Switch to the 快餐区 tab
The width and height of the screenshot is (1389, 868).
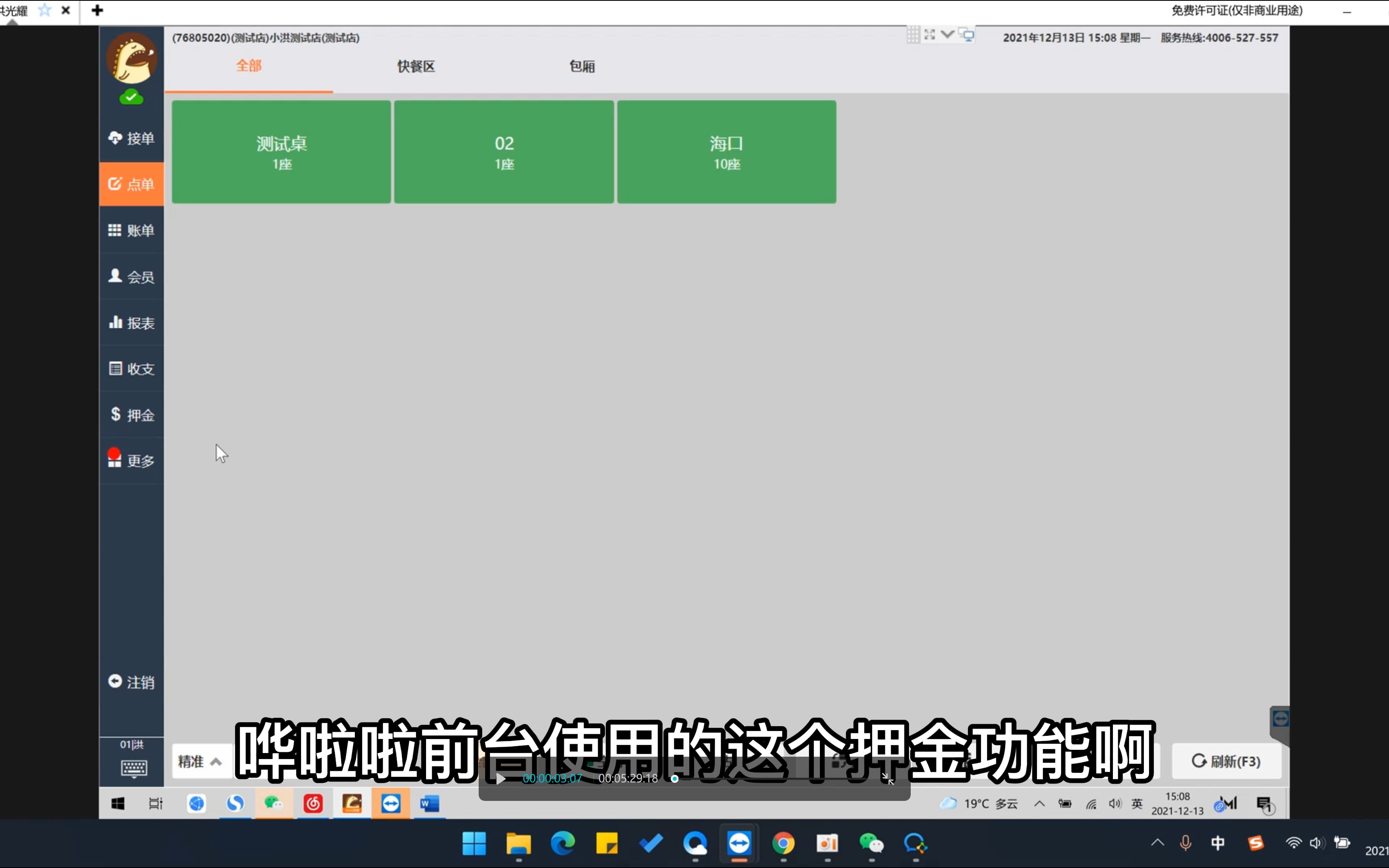415,66
